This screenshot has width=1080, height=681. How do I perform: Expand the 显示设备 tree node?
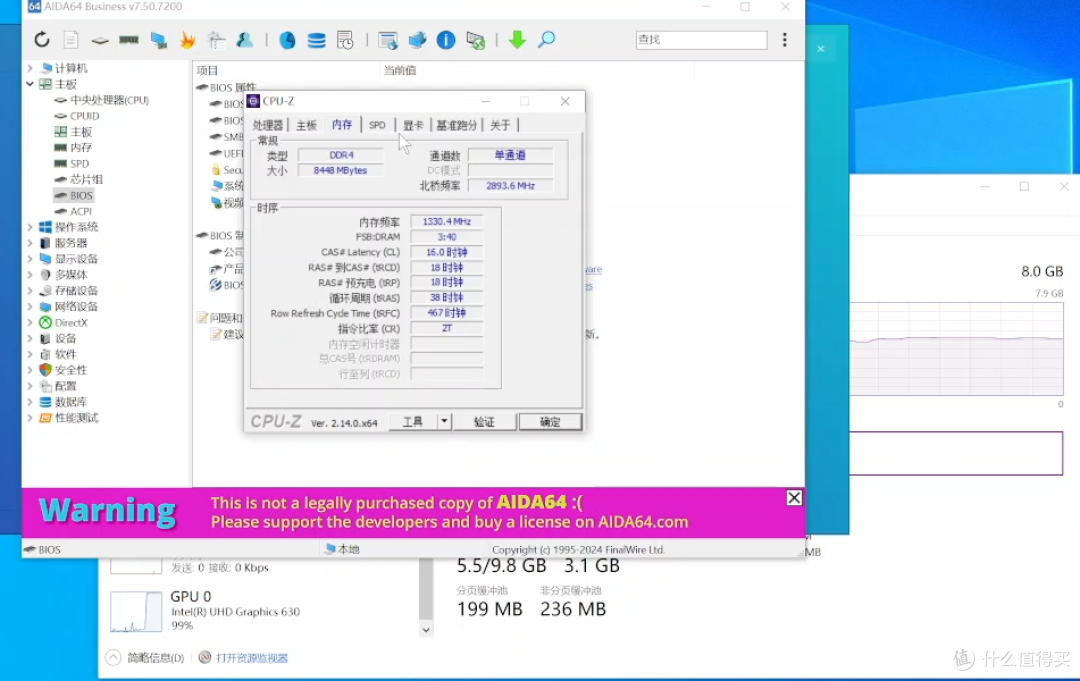click(x=30, y=259)
